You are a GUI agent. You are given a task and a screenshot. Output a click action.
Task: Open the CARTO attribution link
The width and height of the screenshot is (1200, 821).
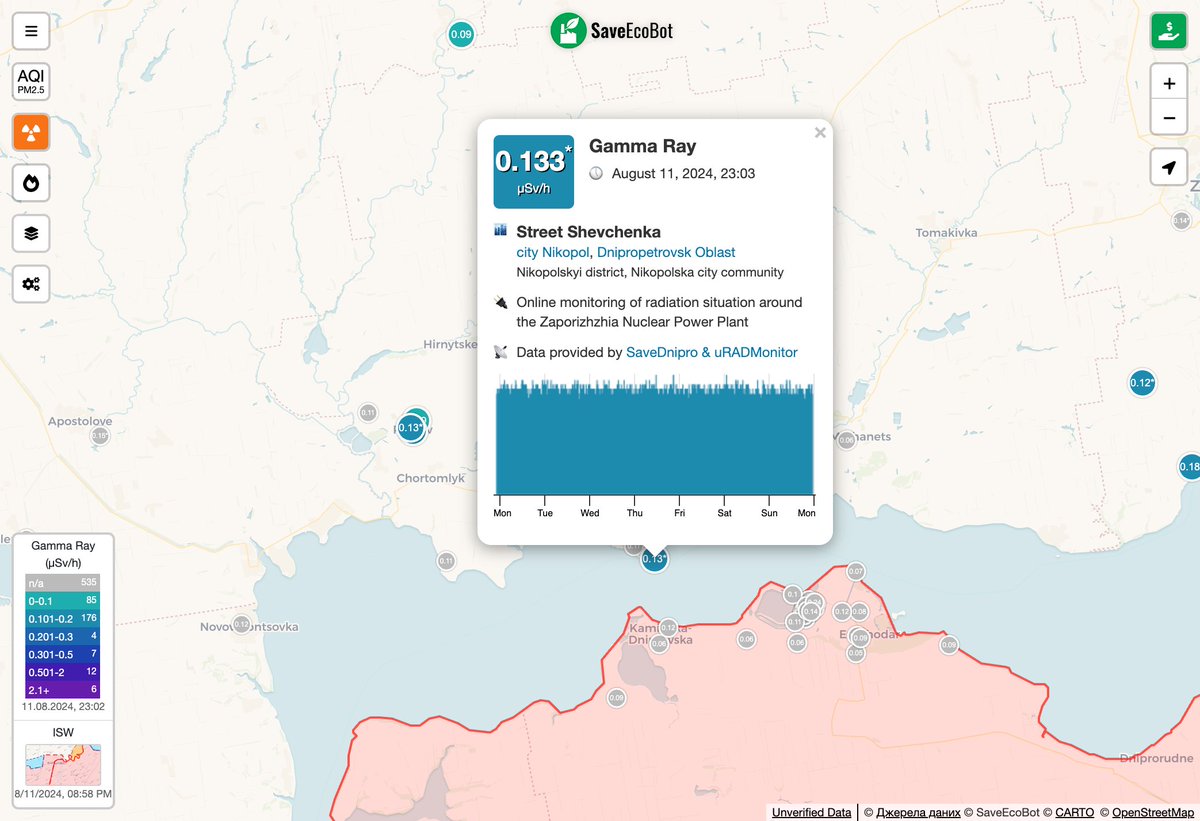pyautogui.click(x=1075, y=812)
